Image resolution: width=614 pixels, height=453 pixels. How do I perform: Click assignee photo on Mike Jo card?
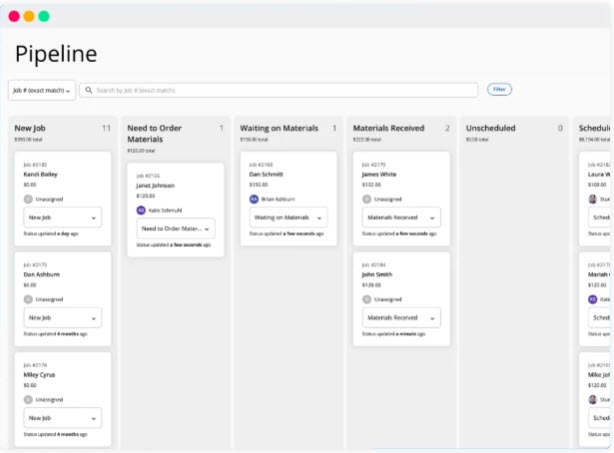[592, 399]
